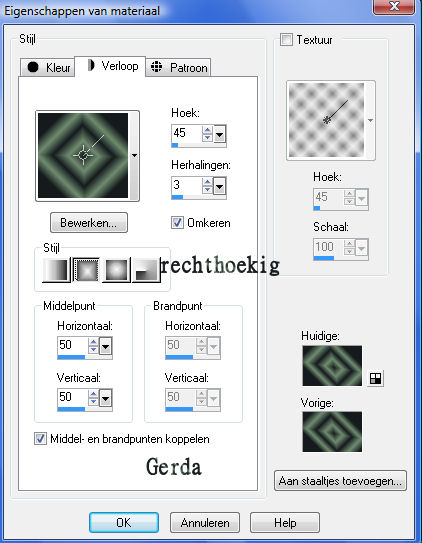Screen dimensions: 422x543
Task: Switch to the Patroon tab
Action: 178,68
